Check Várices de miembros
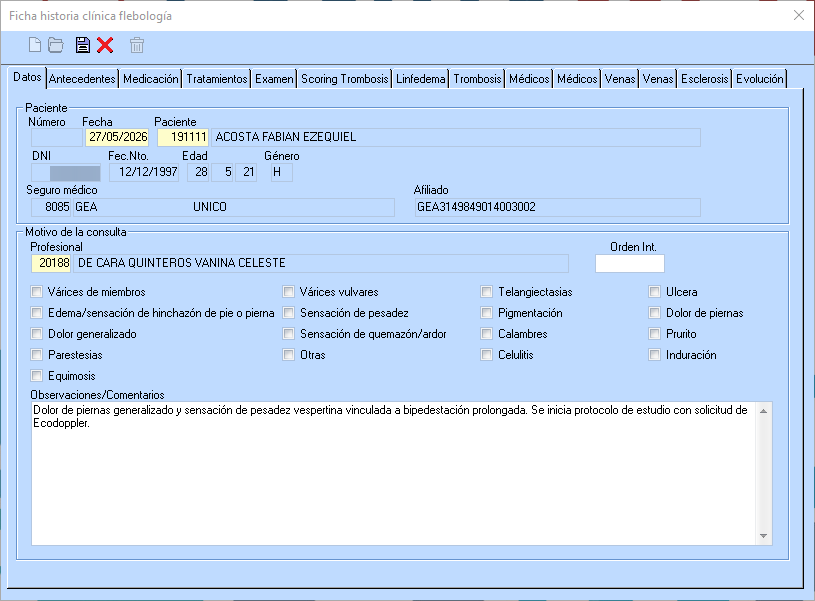Screen dimensions: 815x601 (36, 292)
